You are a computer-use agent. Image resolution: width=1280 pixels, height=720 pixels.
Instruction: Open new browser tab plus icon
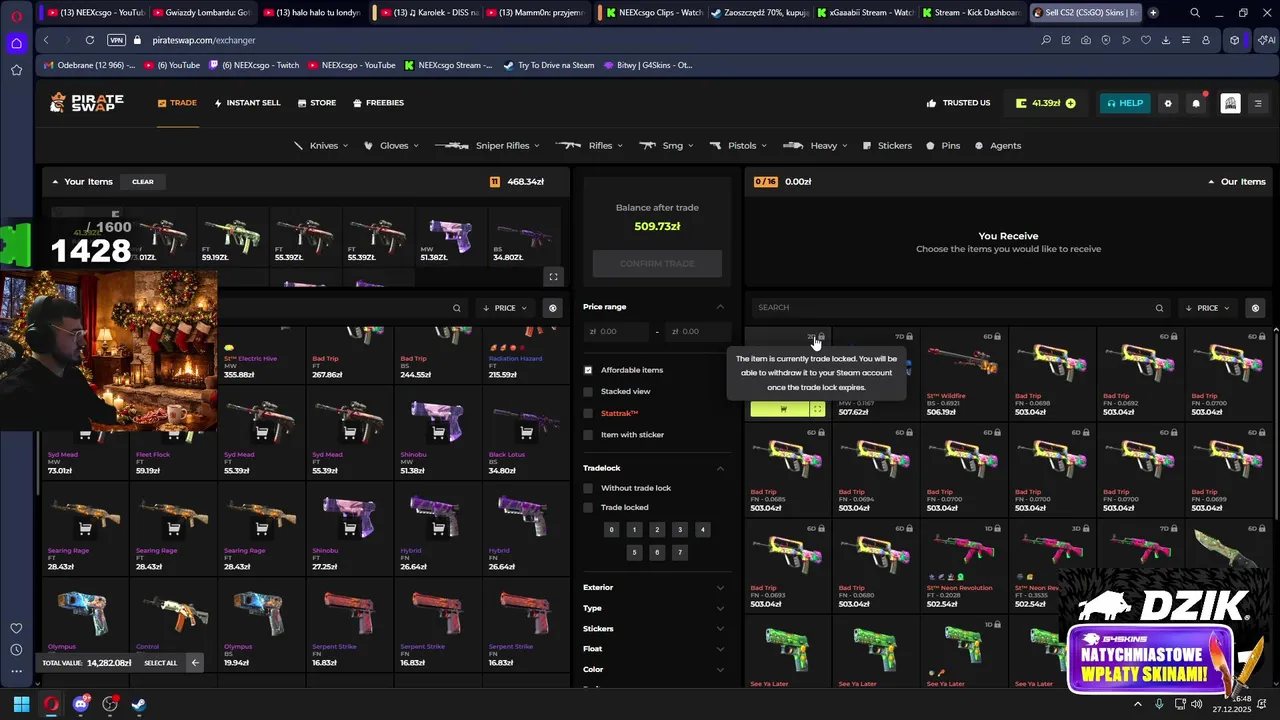(1153, 13)
